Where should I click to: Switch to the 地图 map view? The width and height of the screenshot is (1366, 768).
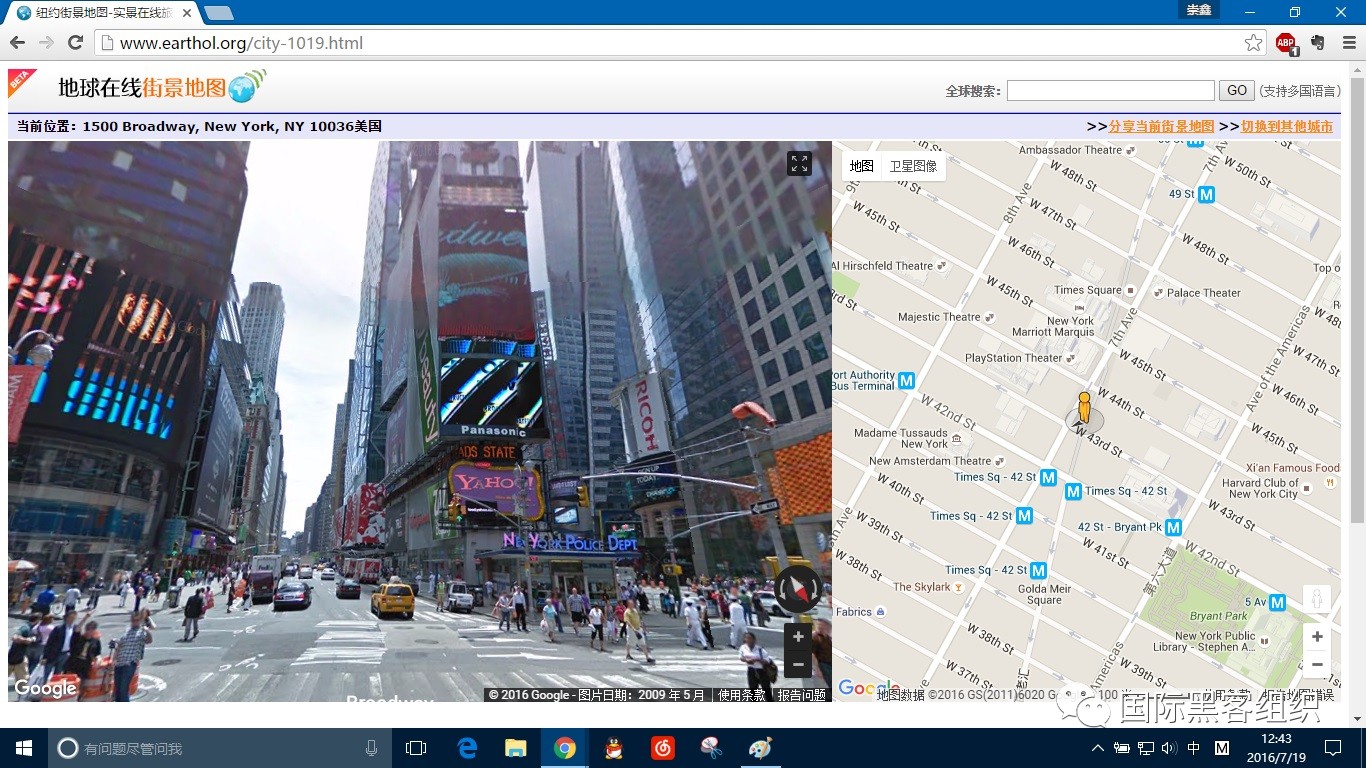click(x=862, y=166)
